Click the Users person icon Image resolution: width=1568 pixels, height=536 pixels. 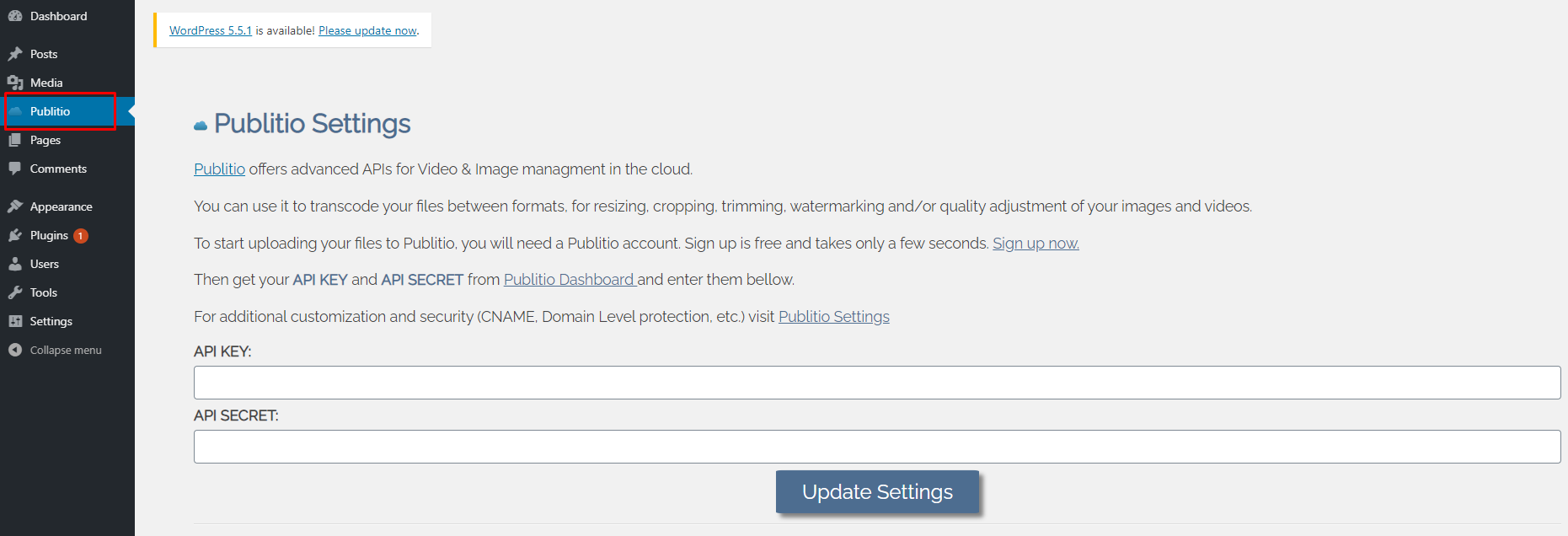[15, 264]
